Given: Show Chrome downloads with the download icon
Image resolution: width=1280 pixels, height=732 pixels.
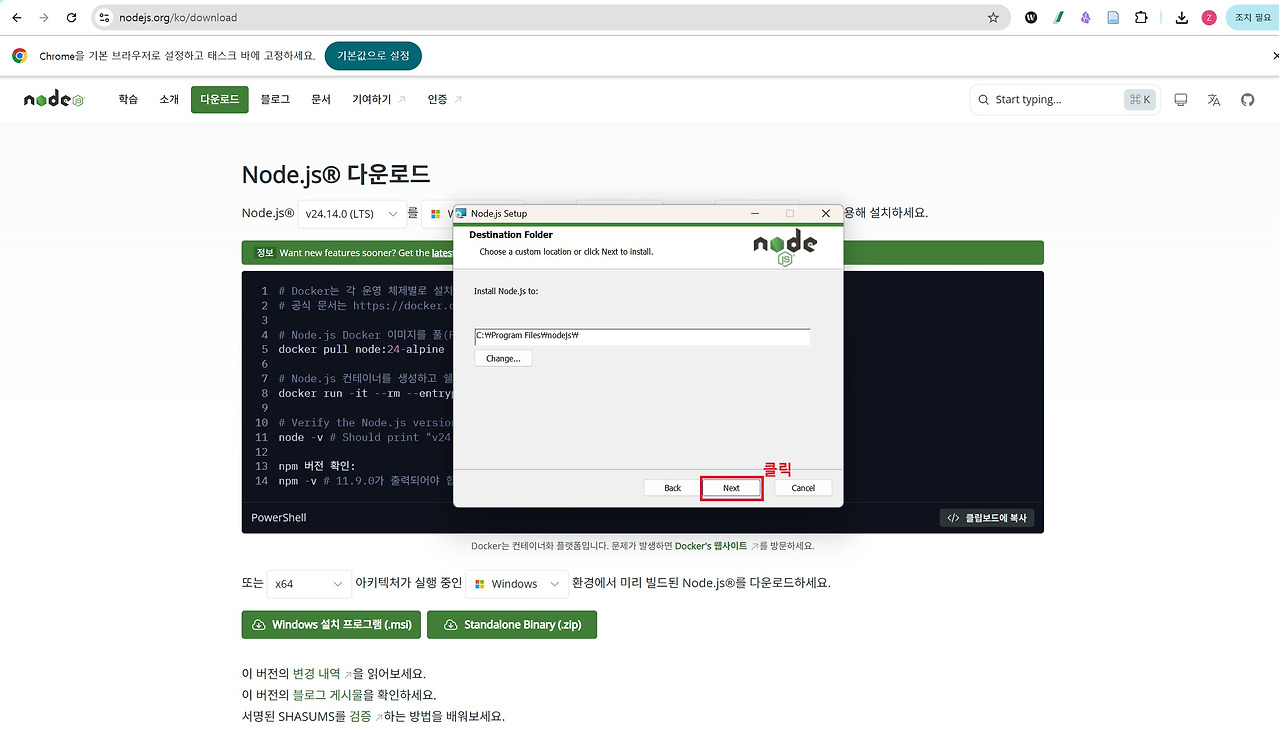Looking at the screenshot, I should pos(1182,17).
